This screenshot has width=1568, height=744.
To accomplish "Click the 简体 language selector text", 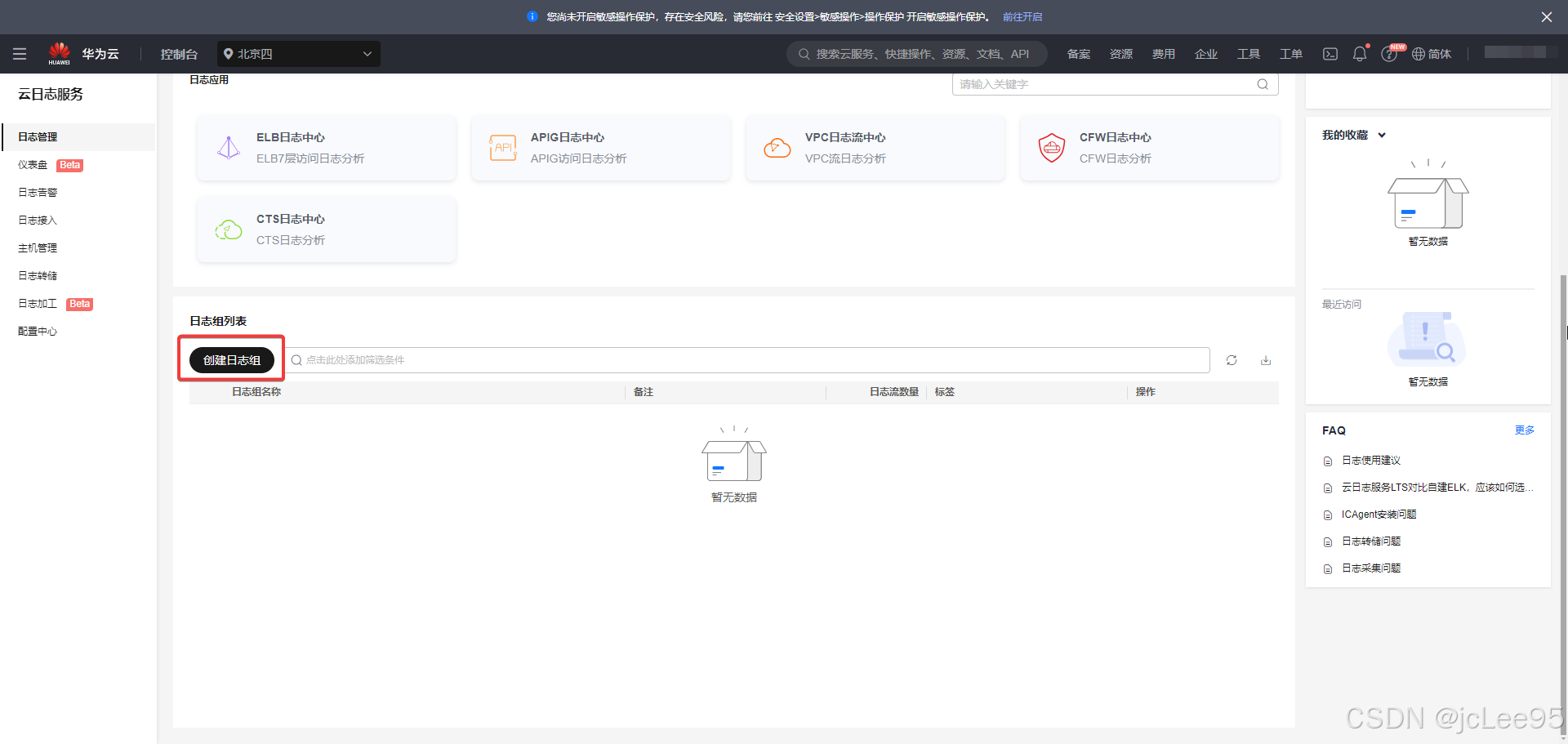I will pos(1440,54).
